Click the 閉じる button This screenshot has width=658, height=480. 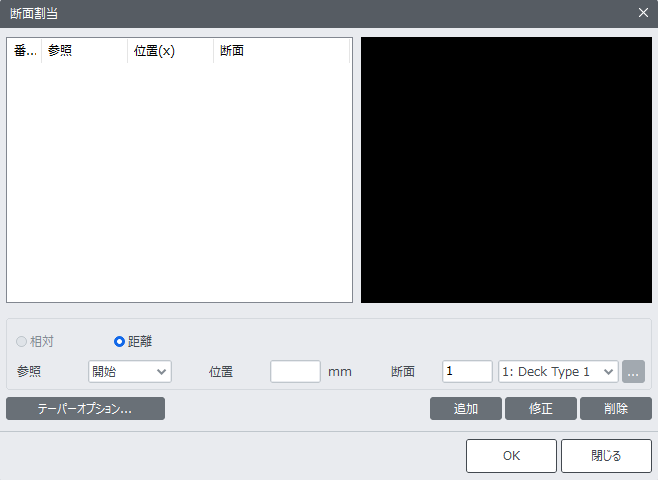click(606, 456)
